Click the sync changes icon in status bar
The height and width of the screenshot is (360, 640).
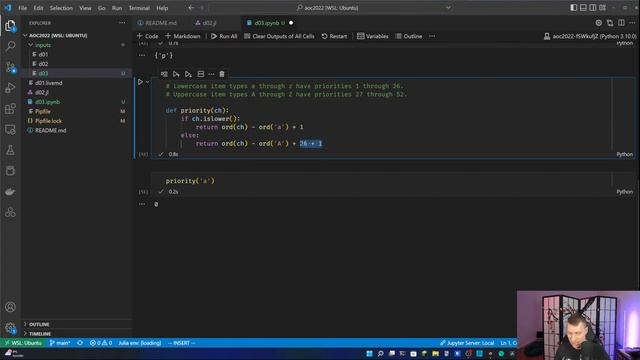click(x=80, y=343)
